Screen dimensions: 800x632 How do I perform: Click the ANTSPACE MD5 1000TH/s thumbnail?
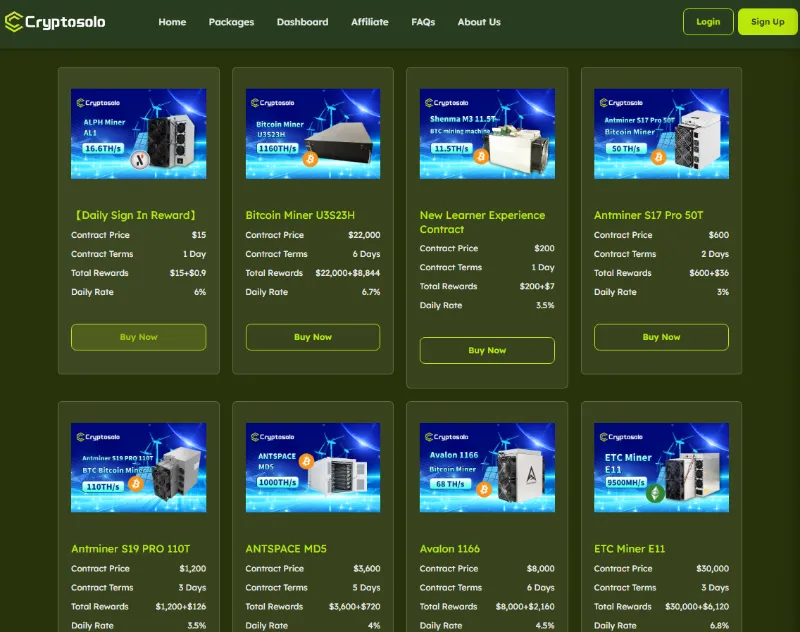(313, 467)
